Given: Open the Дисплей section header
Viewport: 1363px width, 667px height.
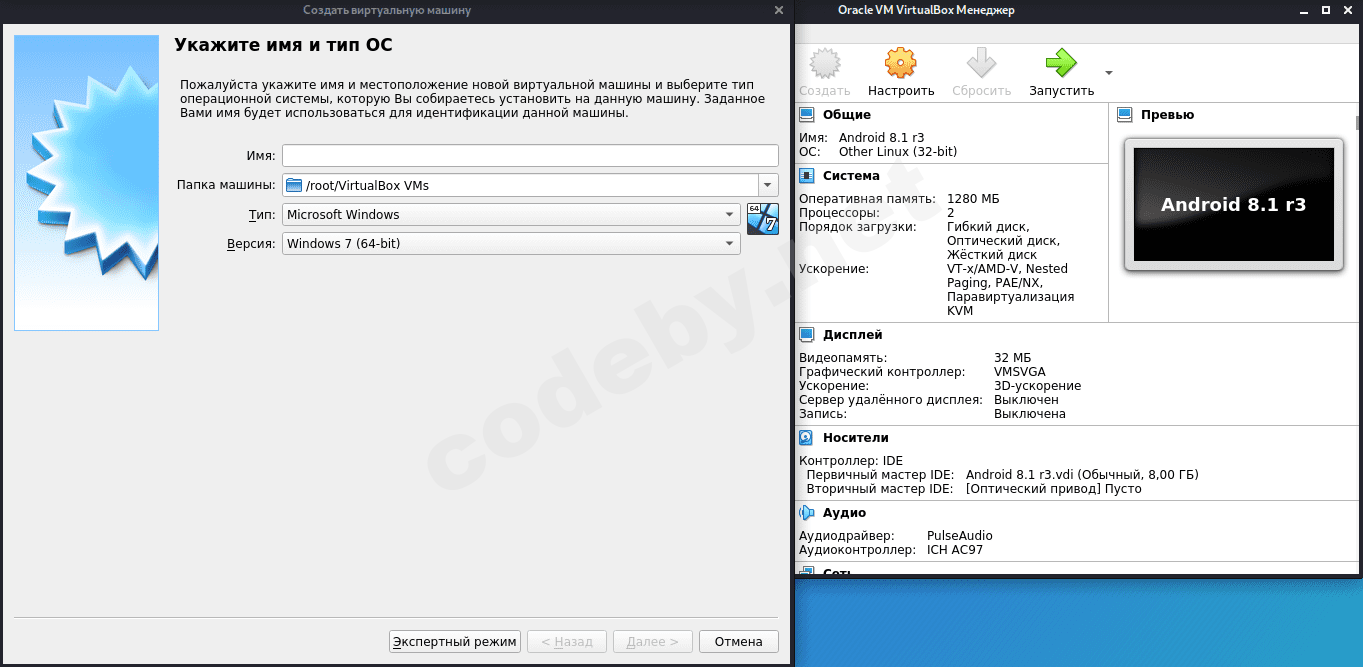Looking at the screenshot, I should 852,335.
